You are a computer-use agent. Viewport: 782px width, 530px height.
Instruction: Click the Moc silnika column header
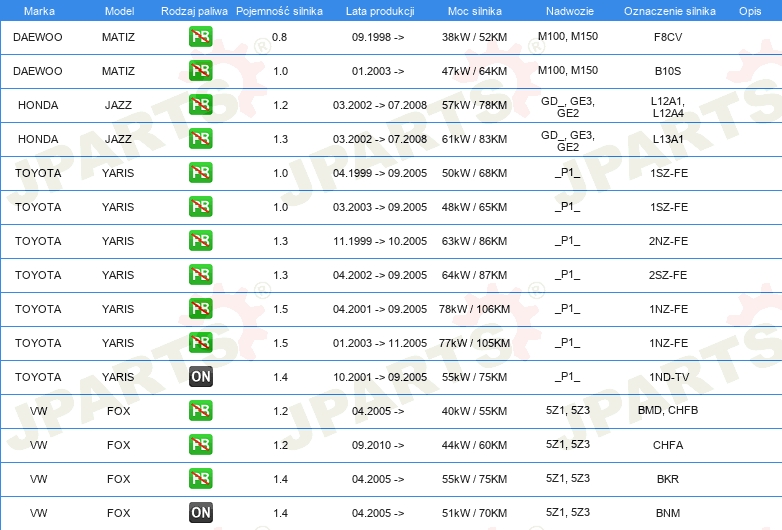pyautogui.click(x=474, y=11)
